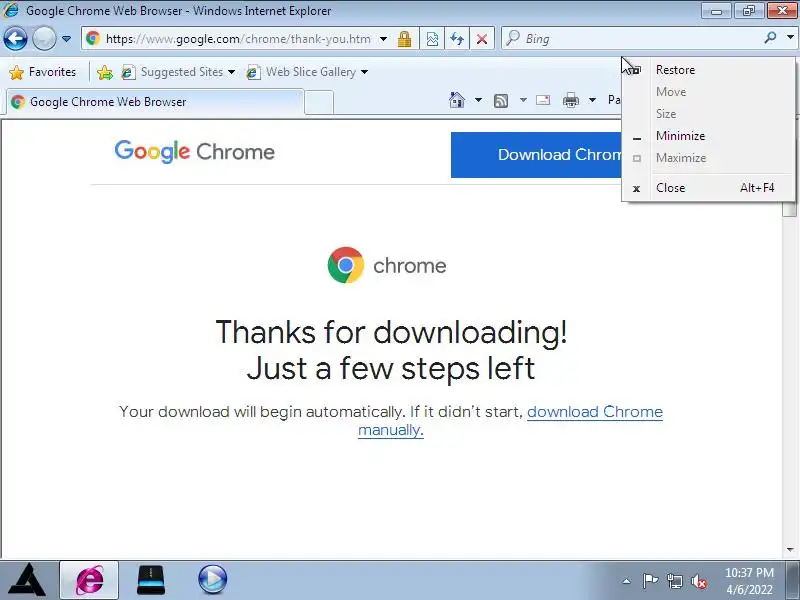Screen dimensions: 800x600
Task: Click the Forward navigation button
Action: [44, 39]
